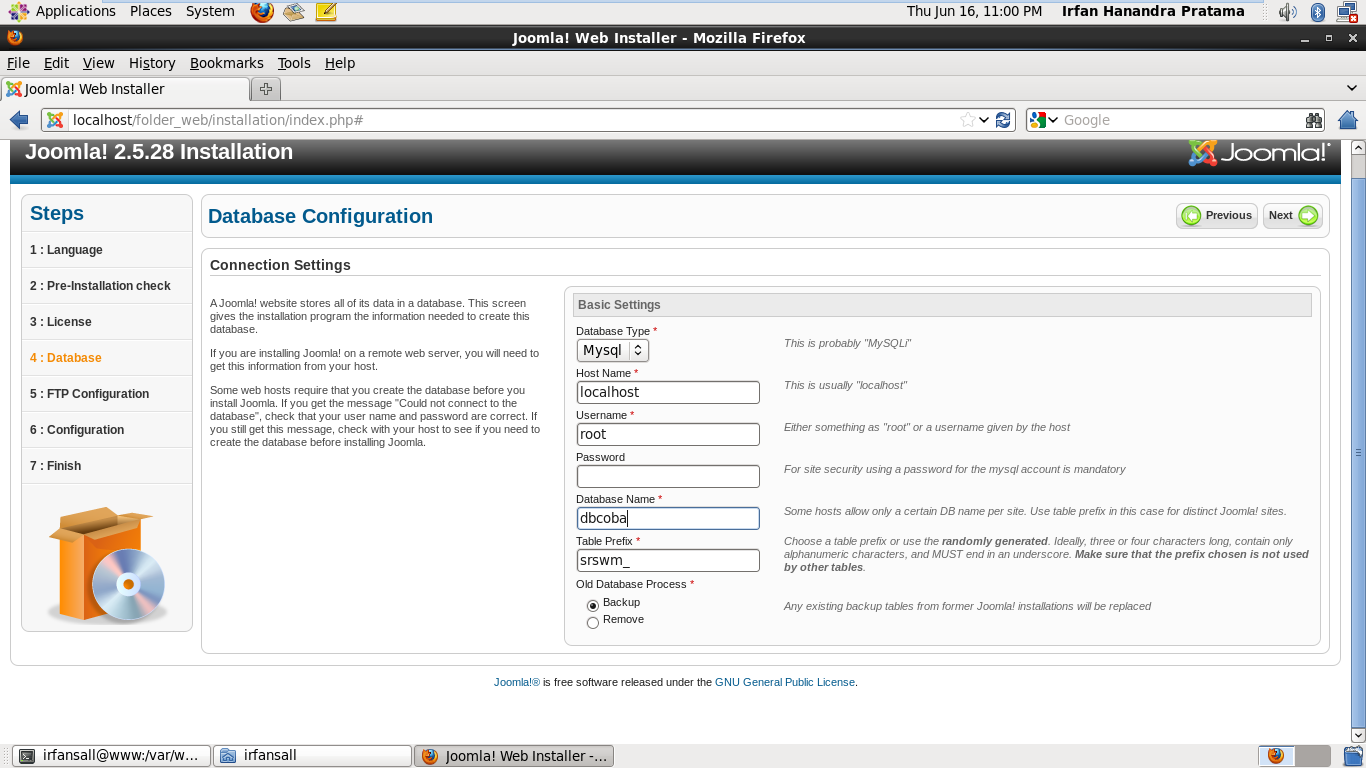1366x768 pixels.
Task: Click the terminal taskbar button irfansall@www
Action: click(x=112, y=756)
